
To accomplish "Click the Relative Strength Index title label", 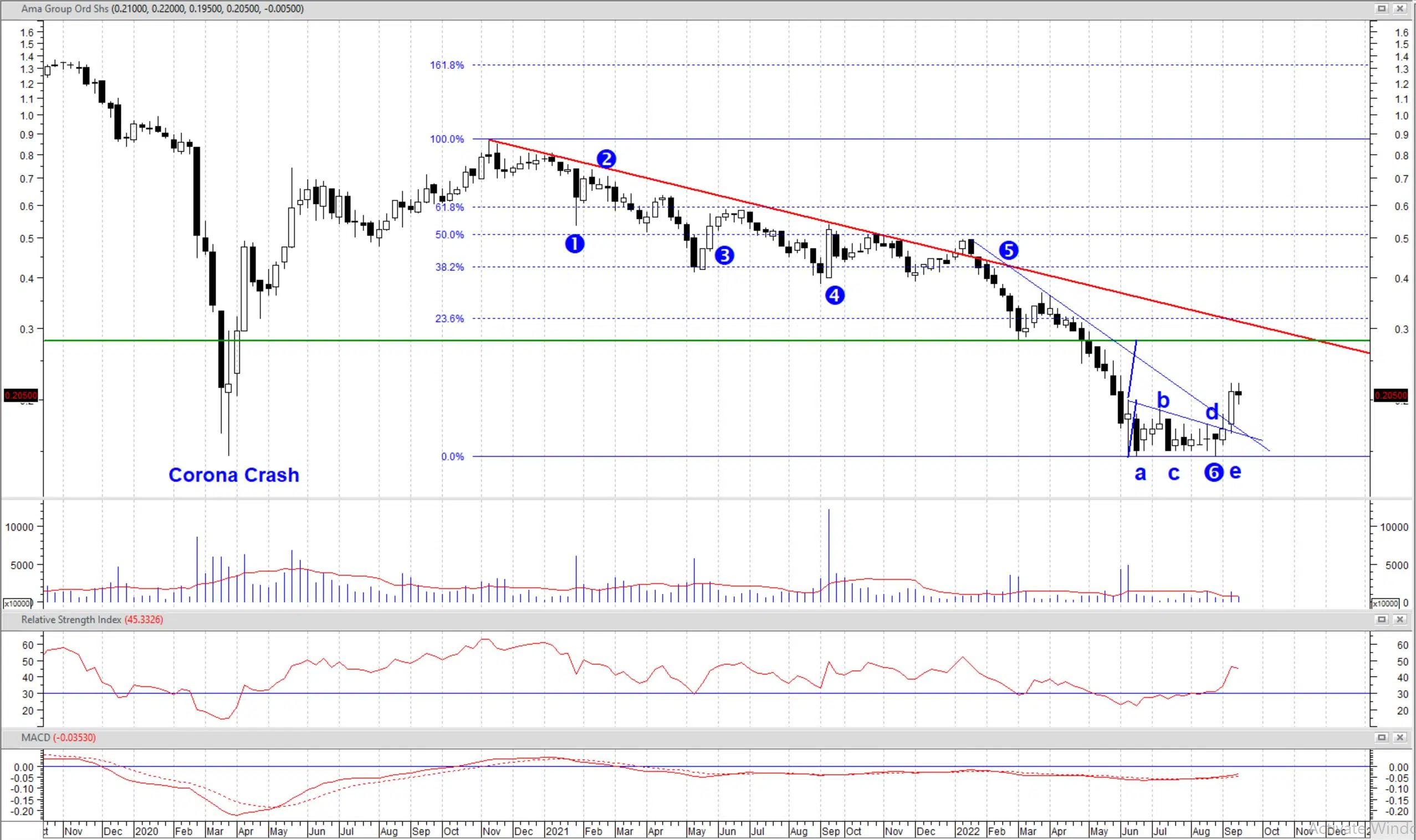I will click(x=71, y=620).
